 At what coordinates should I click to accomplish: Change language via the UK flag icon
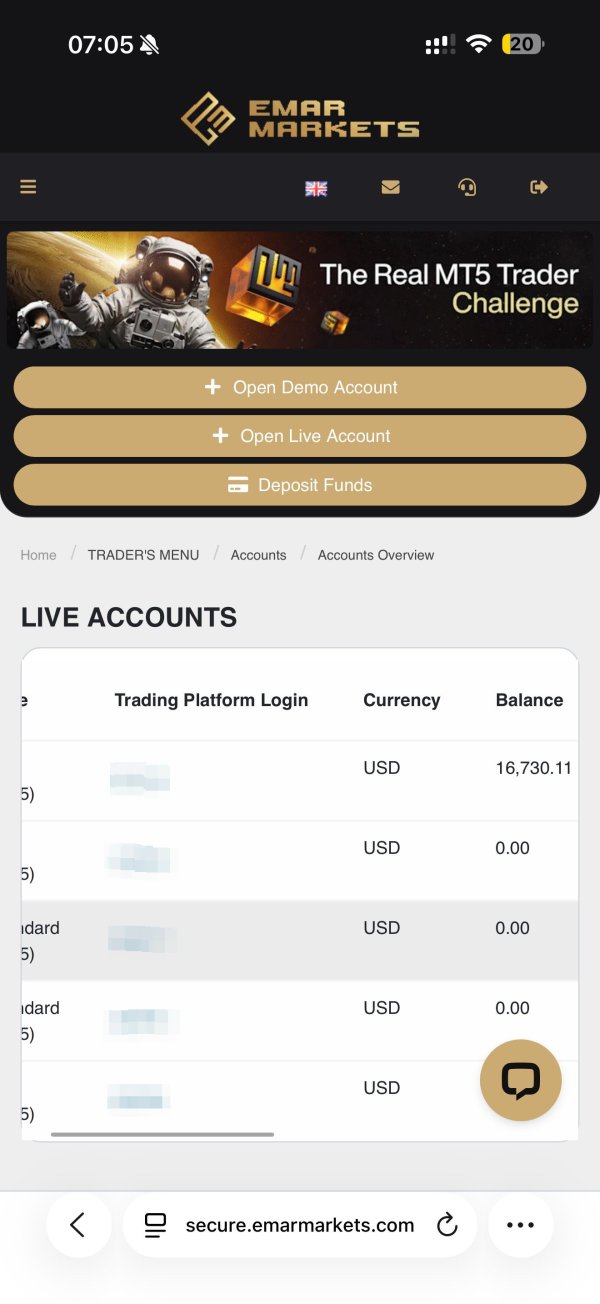click(x=316, y=188)
